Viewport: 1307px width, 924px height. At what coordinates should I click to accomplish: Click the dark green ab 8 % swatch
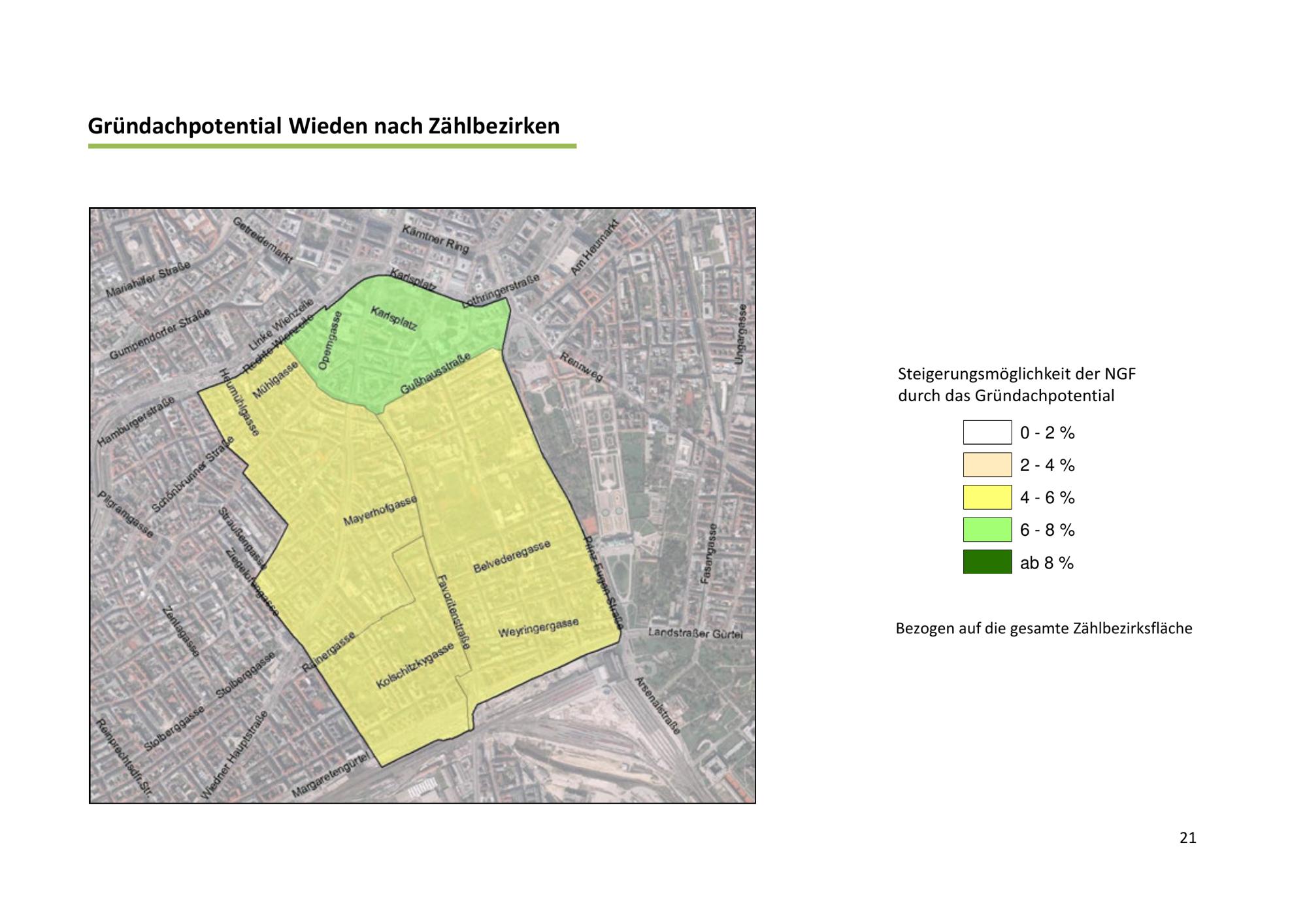(987, 562)
